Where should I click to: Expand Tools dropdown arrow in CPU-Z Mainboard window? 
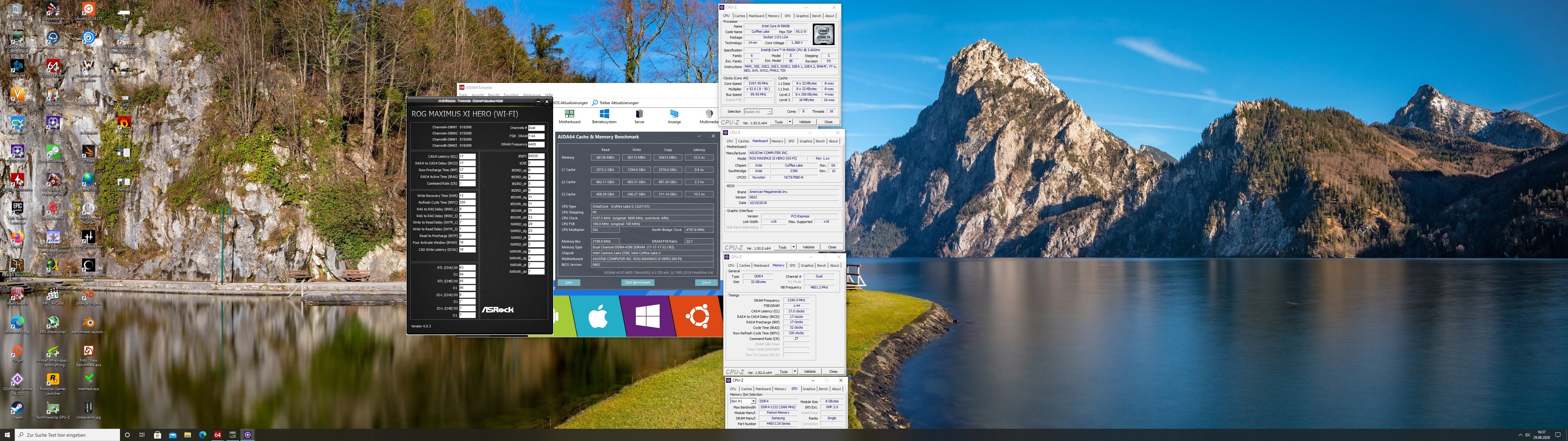794,247
